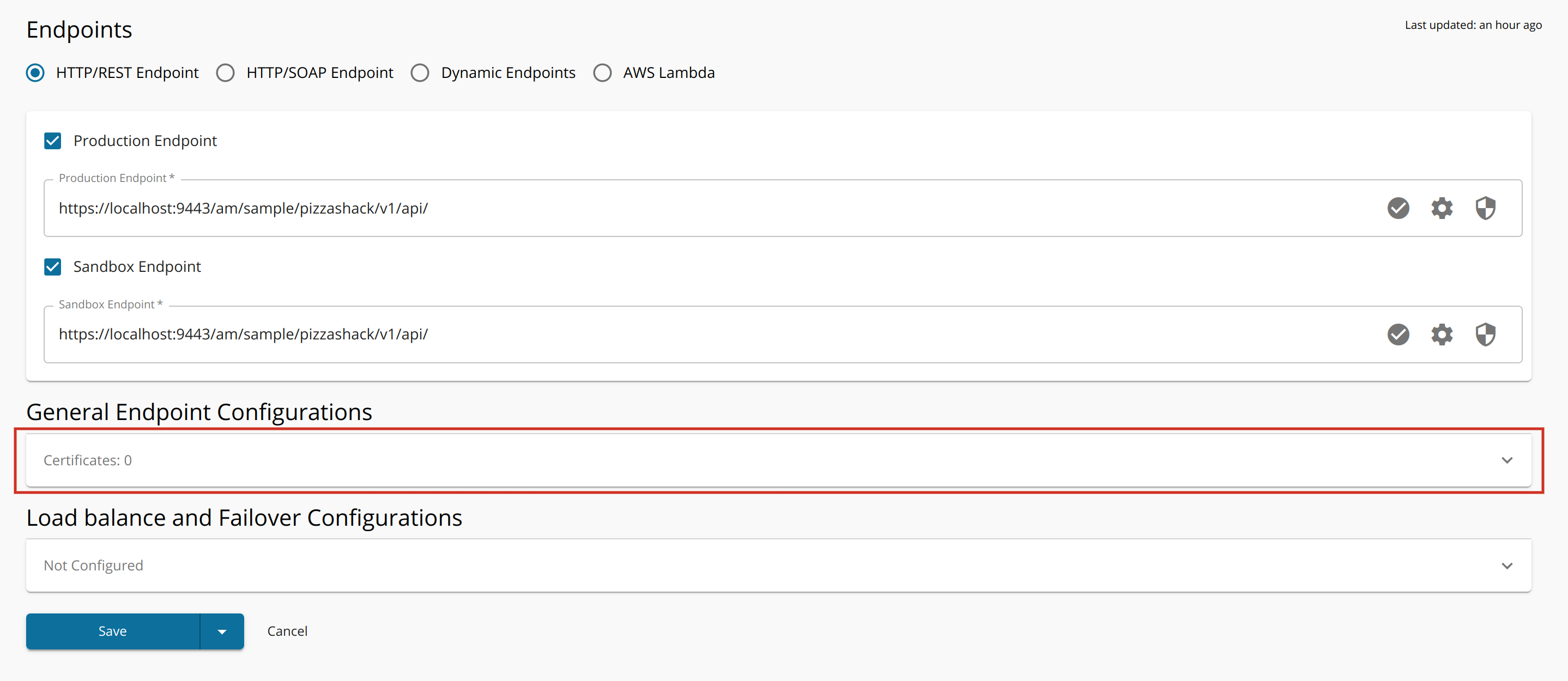The height and width of the screenshot is (681, 1568).
Task: Keep HTTP/REST Endpoint selected
Action: tap(35, 72)
